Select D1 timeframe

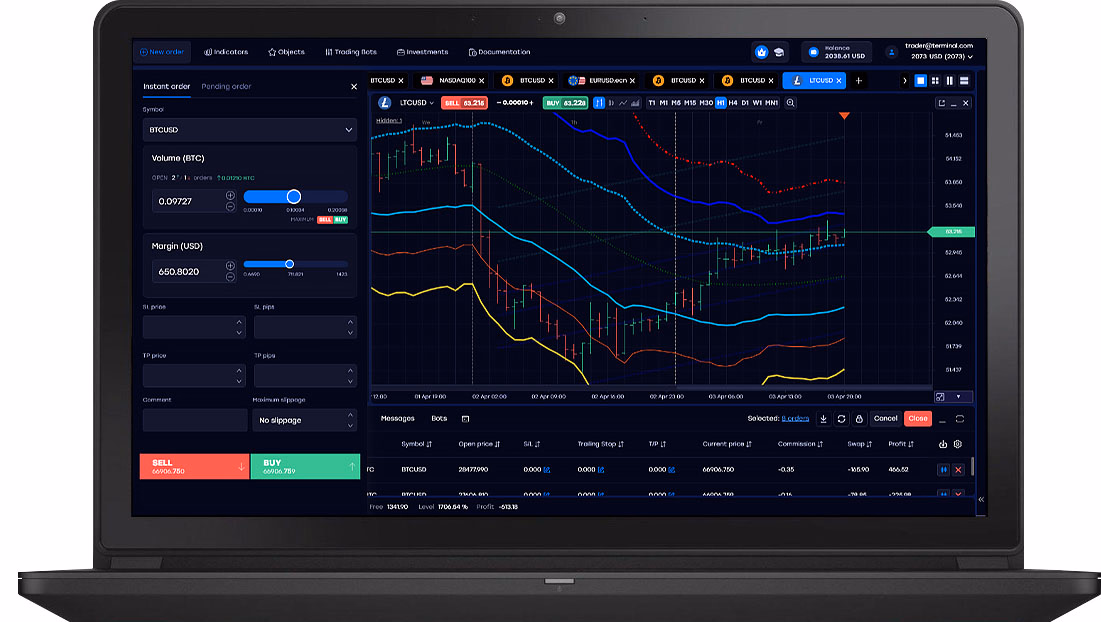pyautogui.click(x=745, y=102)
